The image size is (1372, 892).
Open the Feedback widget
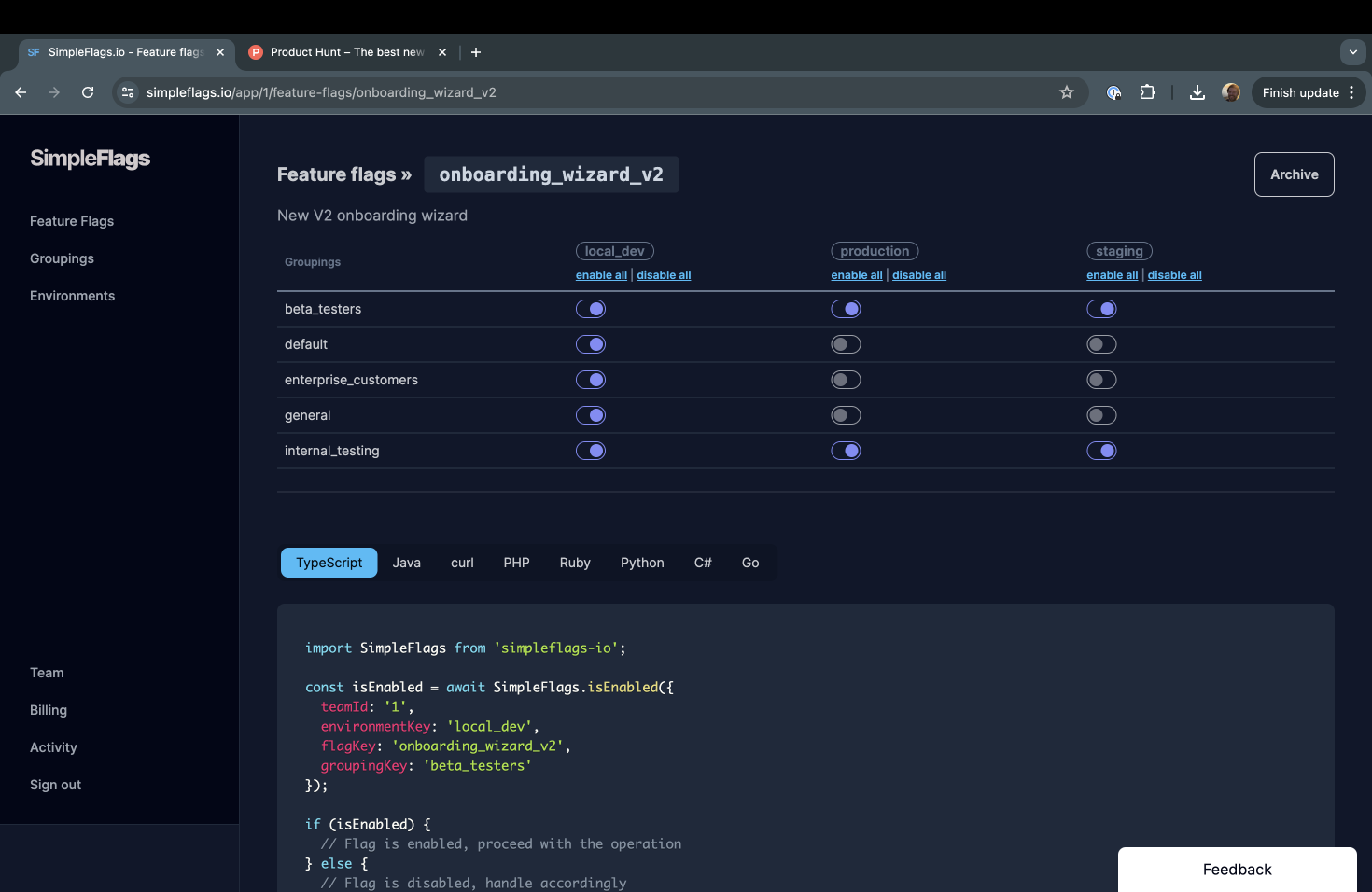click(x=1237, y=870)
